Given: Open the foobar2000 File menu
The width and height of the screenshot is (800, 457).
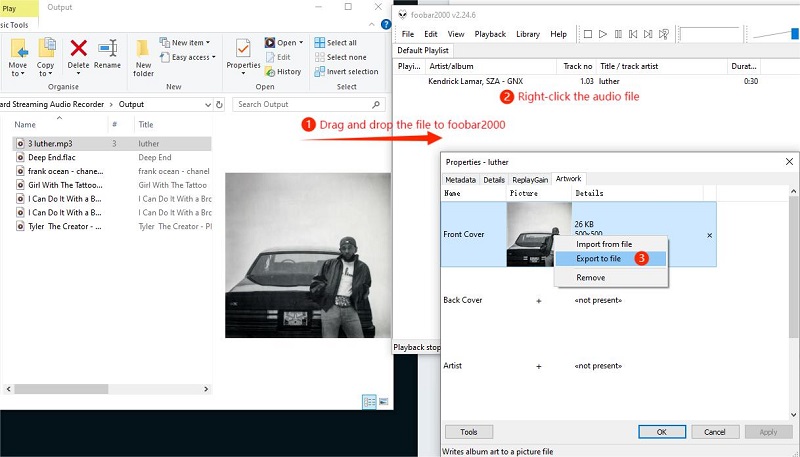Looking at the screenshot, I should [408, 34].
